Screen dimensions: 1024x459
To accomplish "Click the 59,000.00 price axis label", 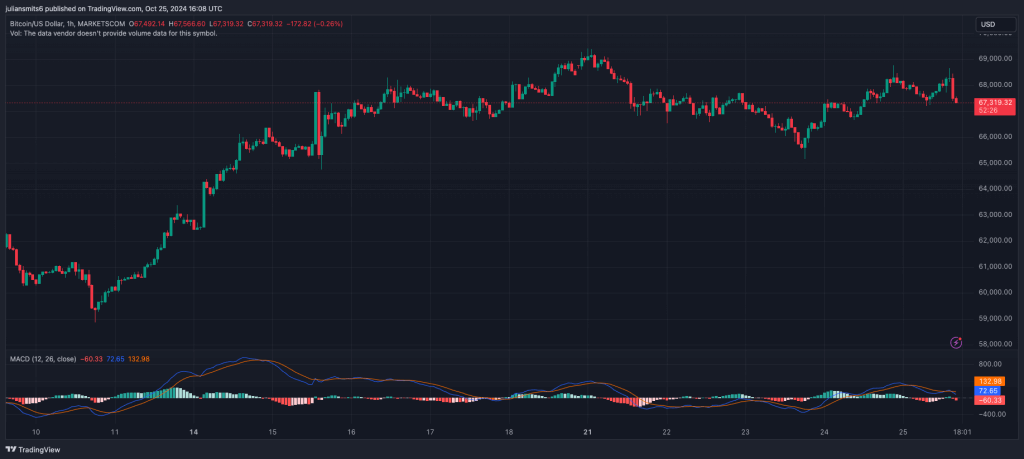I will [x=995, y=318].
